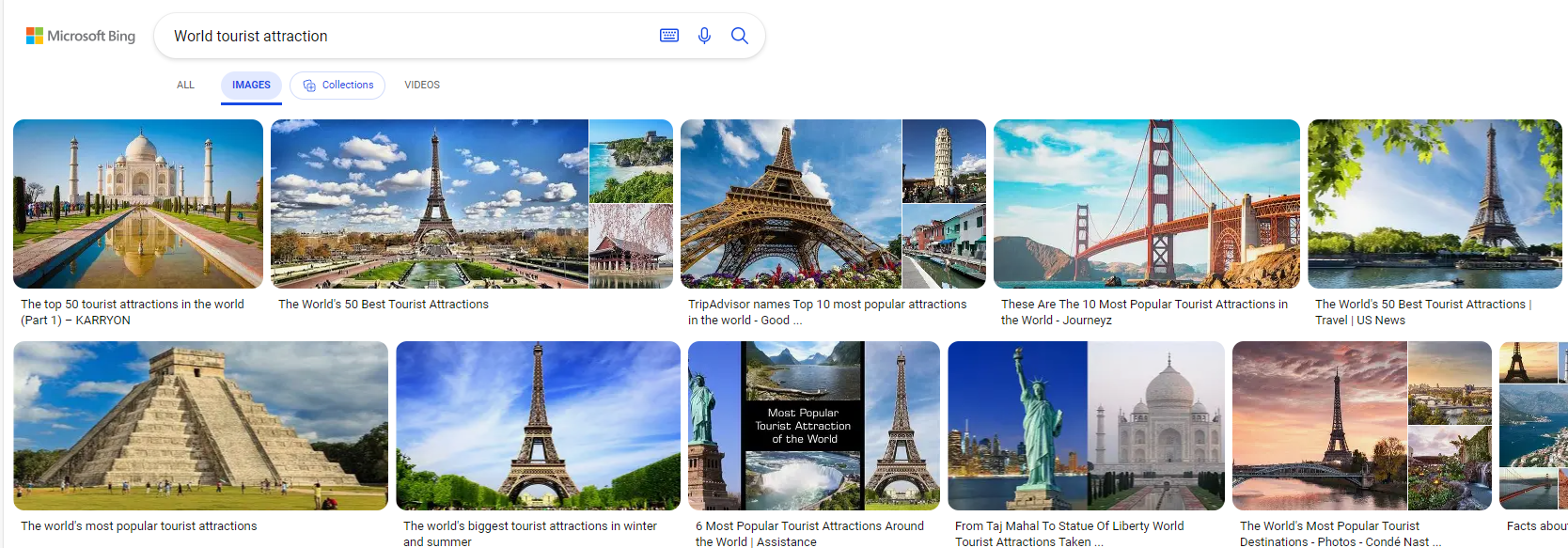Click the search box containing World tourist attraction
Screen dimensions: 1568x548
[404, 36]
